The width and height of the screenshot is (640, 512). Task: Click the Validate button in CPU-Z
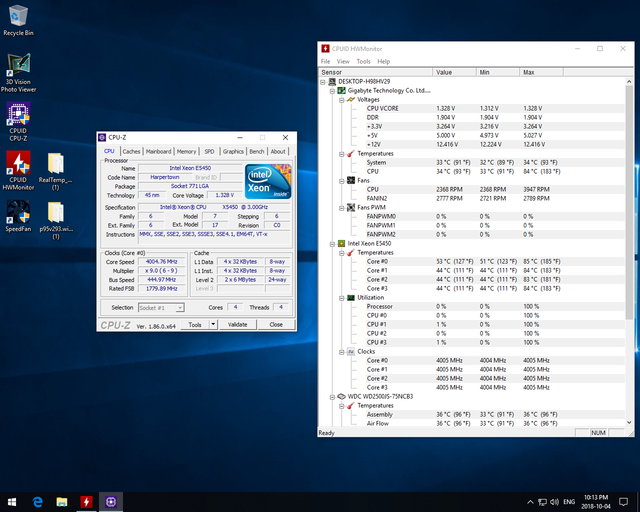click(x=238, y=325)
